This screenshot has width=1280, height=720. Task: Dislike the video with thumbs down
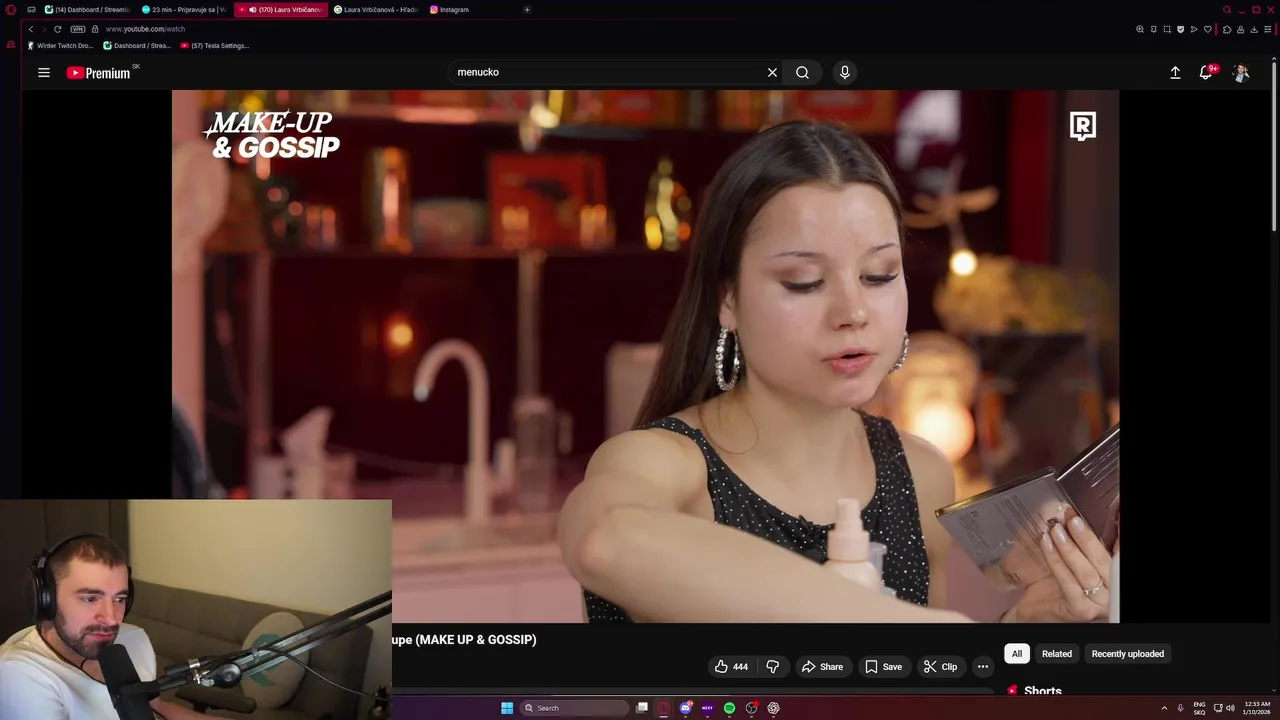pos(772,667)
